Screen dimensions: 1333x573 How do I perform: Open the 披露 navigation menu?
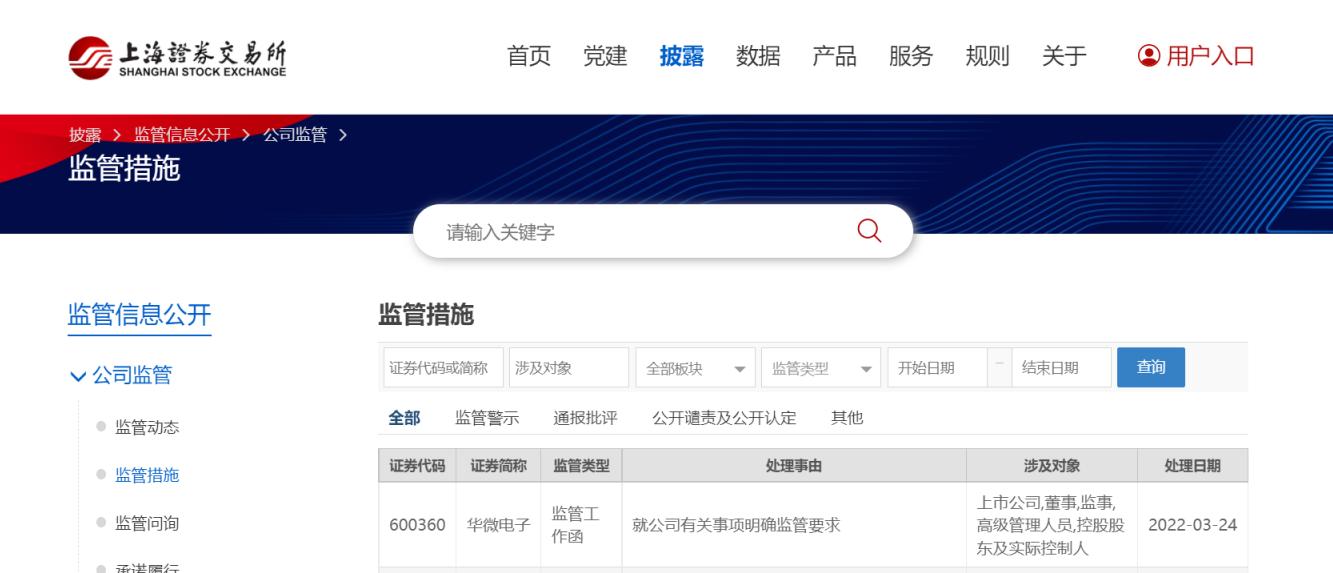click(x=682, y=57)
